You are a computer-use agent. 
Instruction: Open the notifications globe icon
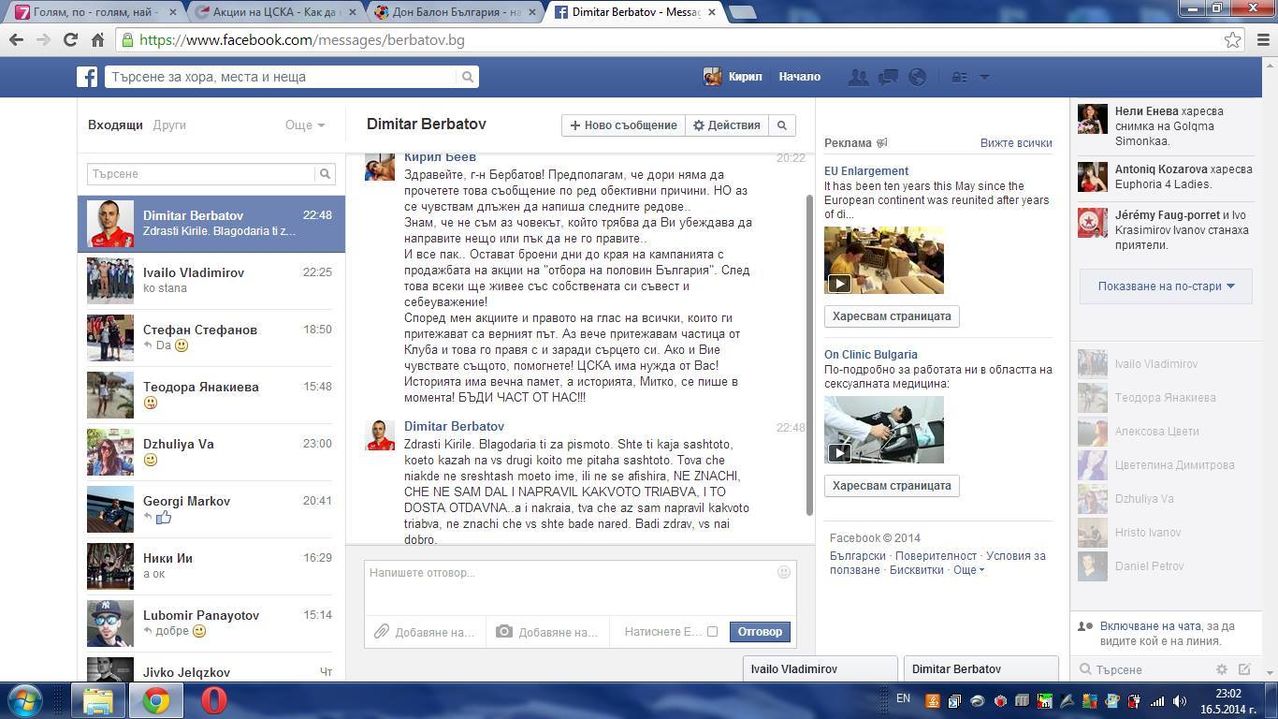click(x=917, y=77)
